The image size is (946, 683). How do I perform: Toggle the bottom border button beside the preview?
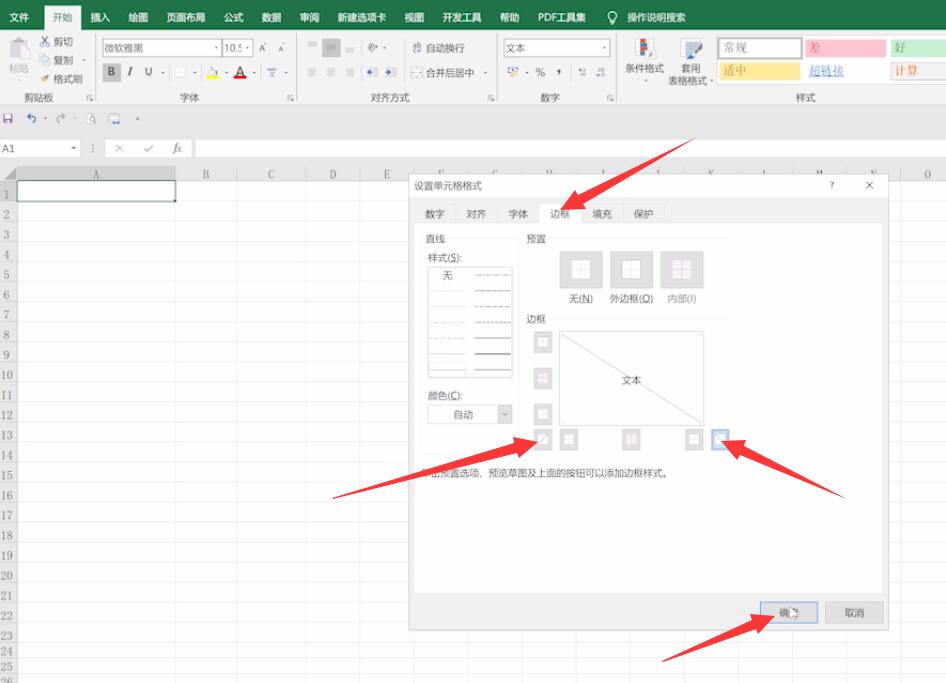coord(542,414)
